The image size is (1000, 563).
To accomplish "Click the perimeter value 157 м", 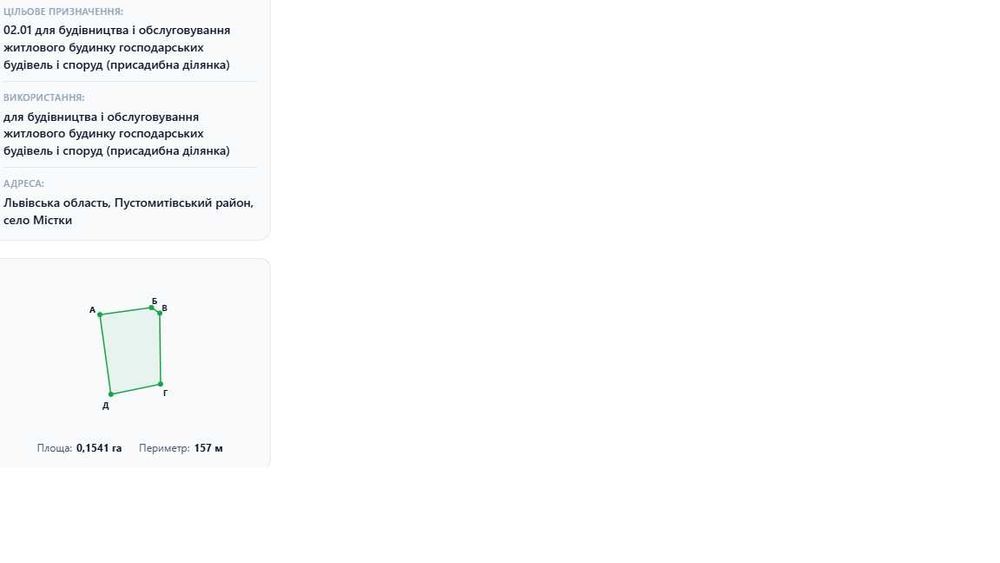I will pos(209,448).
